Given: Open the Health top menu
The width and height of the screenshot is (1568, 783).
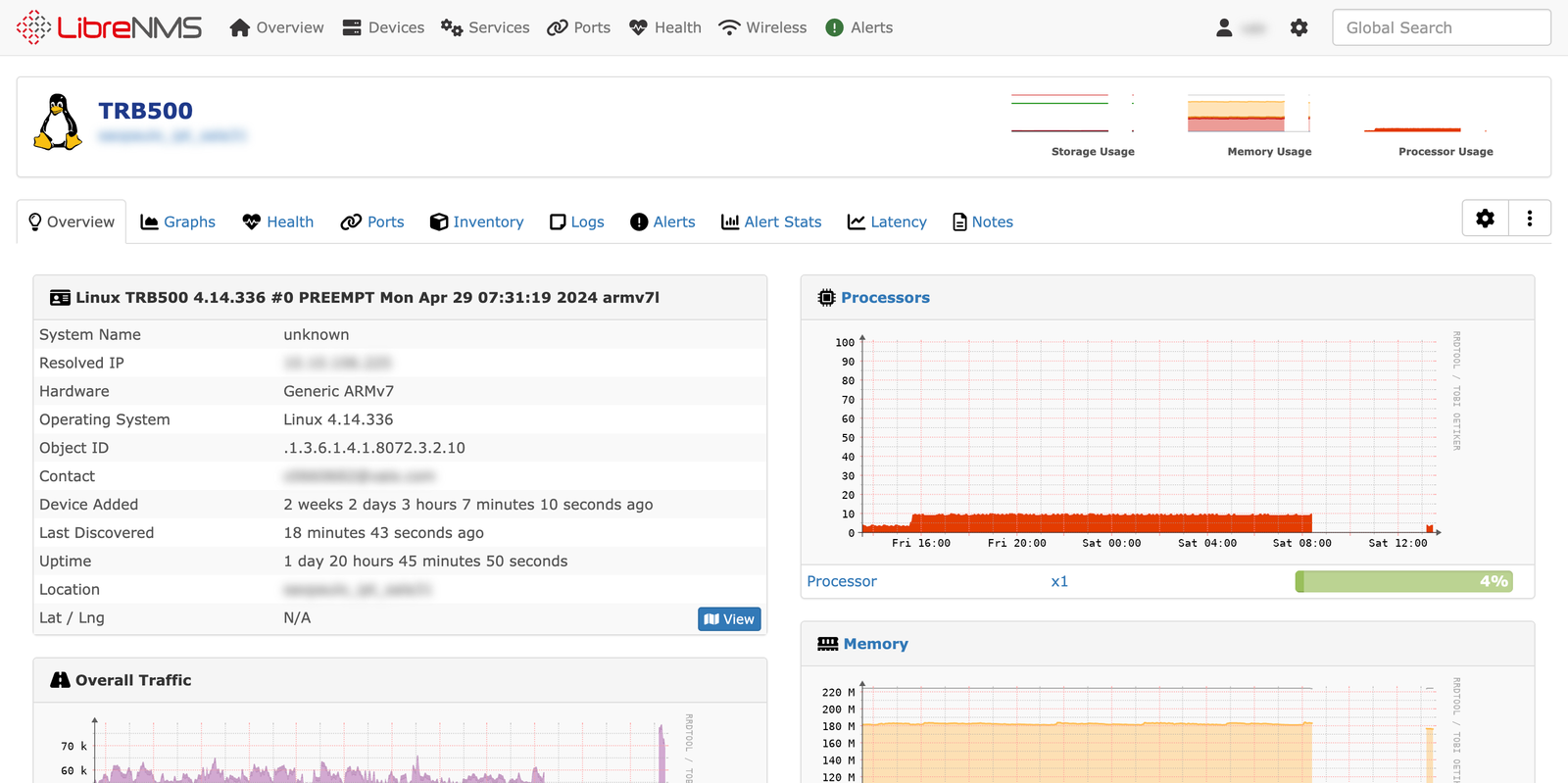Looking at the screenshot, I should pyautogui.click(x=665, y=27).
